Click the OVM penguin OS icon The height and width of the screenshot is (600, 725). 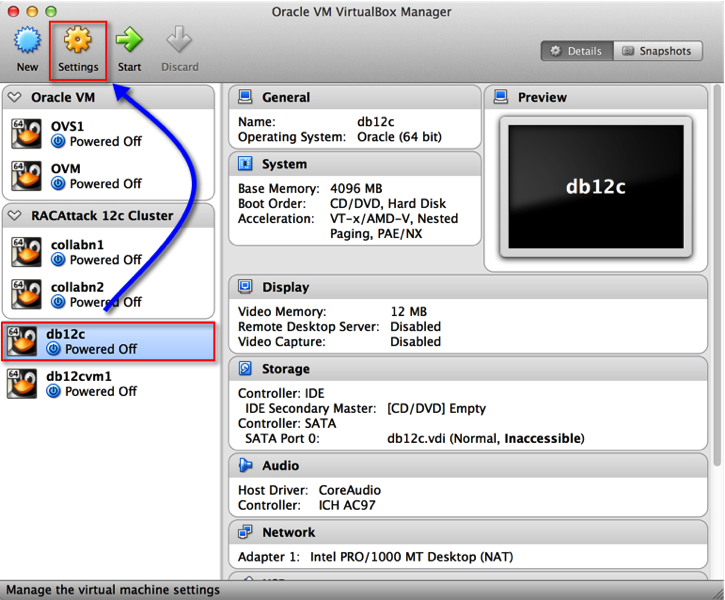click(26, 176)
